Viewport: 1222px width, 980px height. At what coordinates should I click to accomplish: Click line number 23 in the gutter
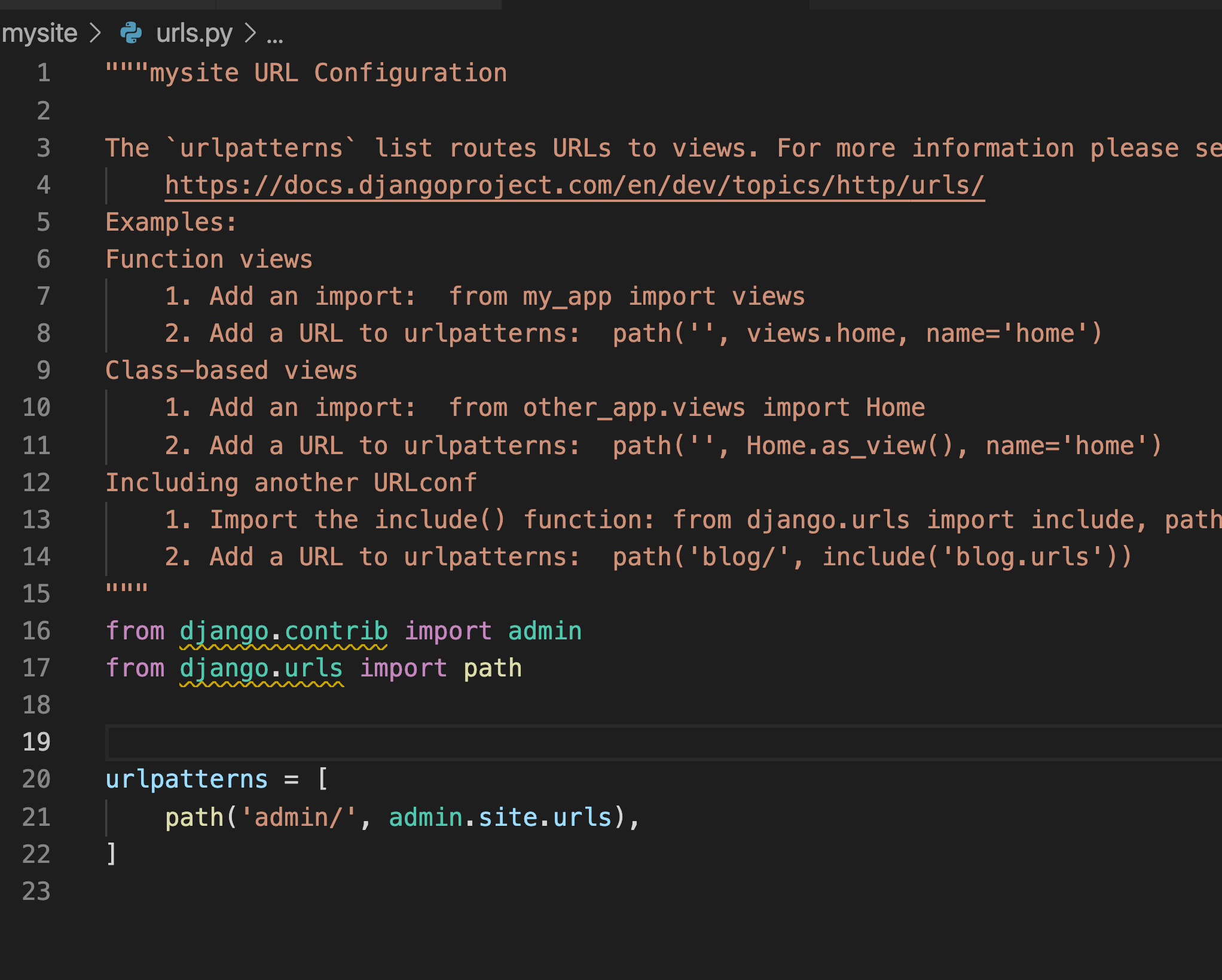coord(36,891)
